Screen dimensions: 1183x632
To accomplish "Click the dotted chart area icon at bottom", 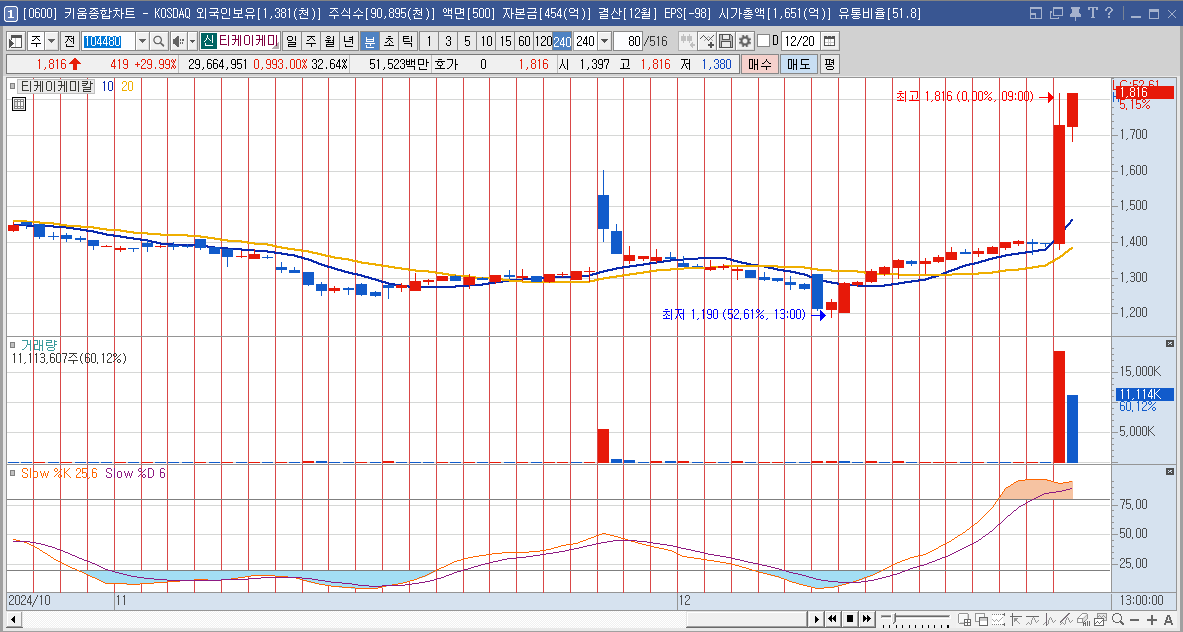I will (998, 619).
